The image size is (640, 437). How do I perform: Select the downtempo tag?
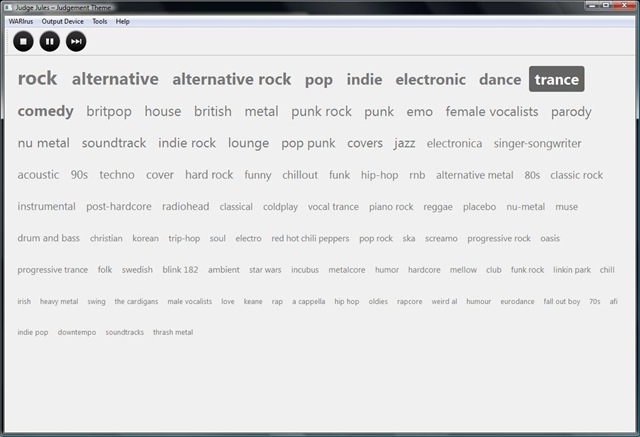pos(77,332)
